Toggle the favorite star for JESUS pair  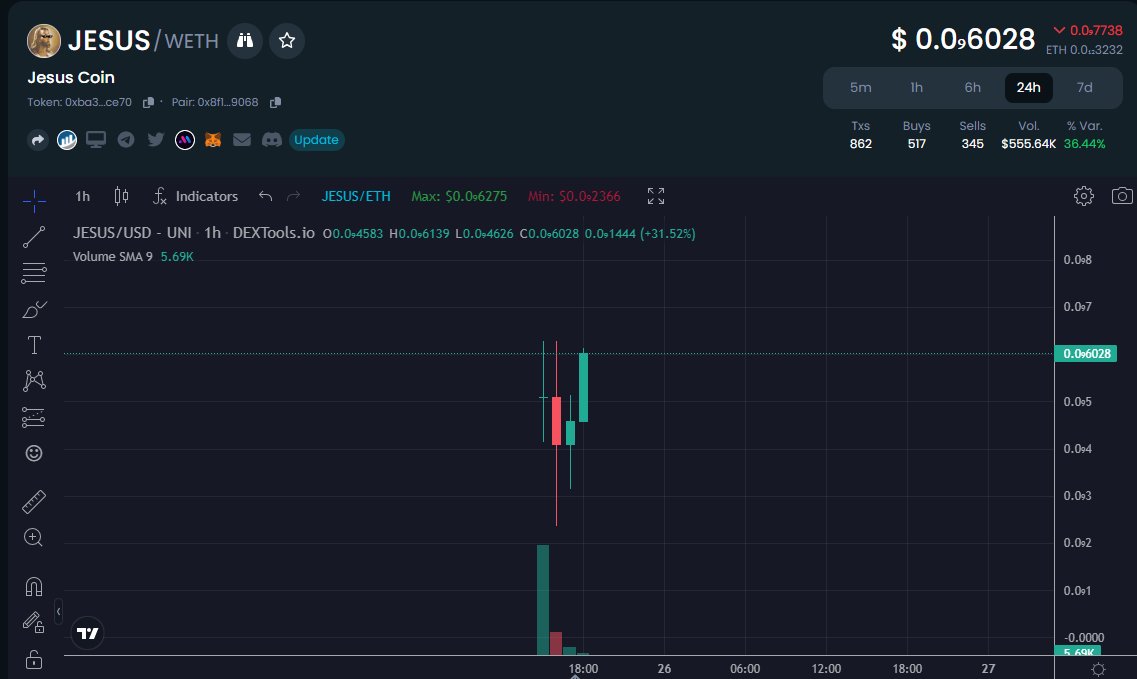[287, 41]
